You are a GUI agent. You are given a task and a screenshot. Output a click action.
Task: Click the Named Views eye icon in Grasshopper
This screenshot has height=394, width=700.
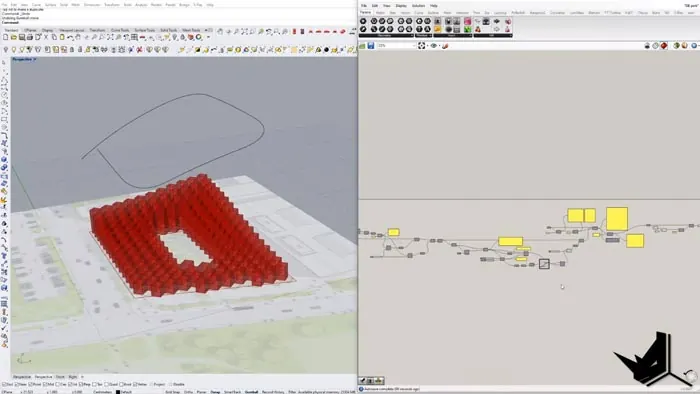(433, 46)
